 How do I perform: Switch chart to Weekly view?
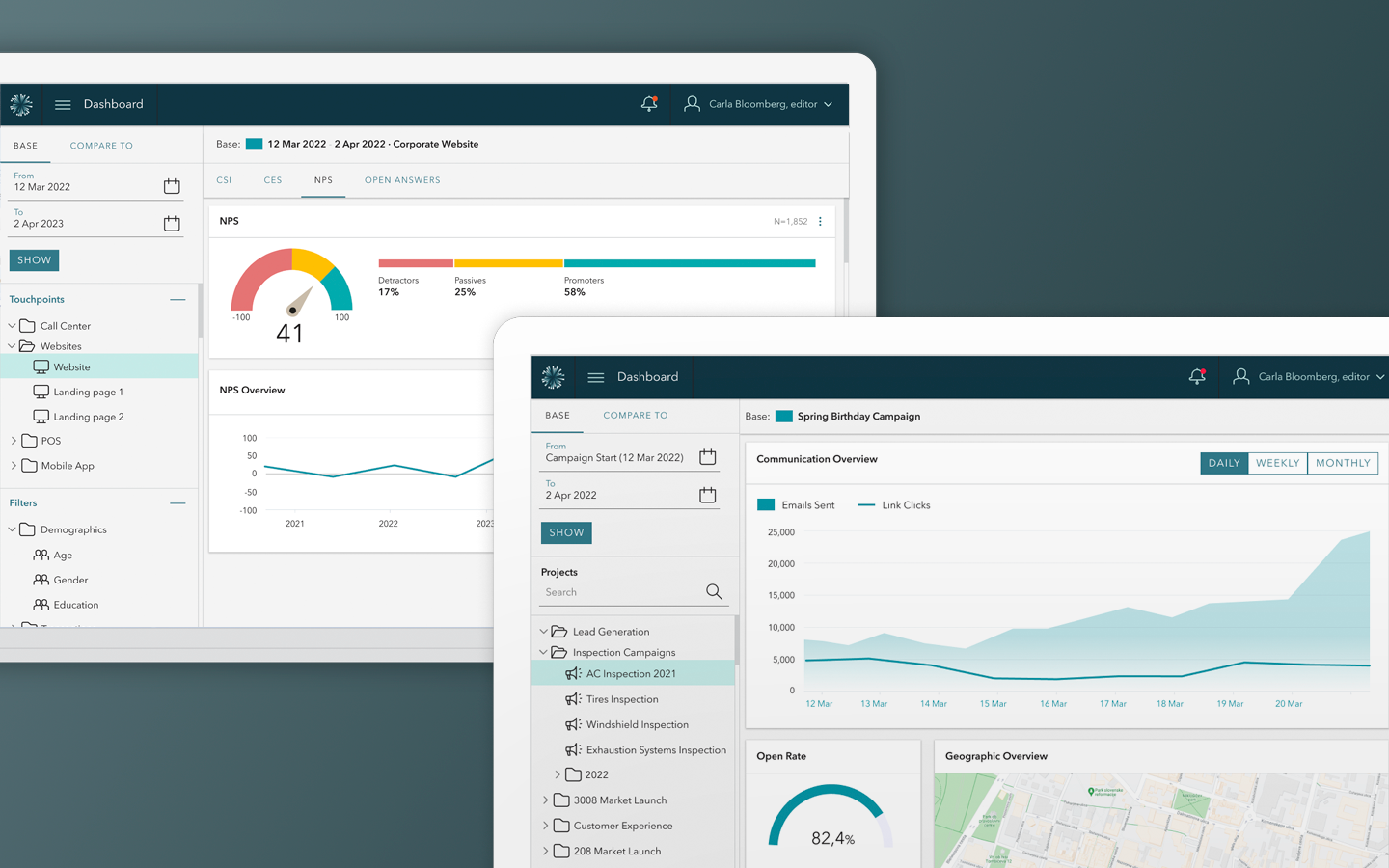tap(1278, 463)
